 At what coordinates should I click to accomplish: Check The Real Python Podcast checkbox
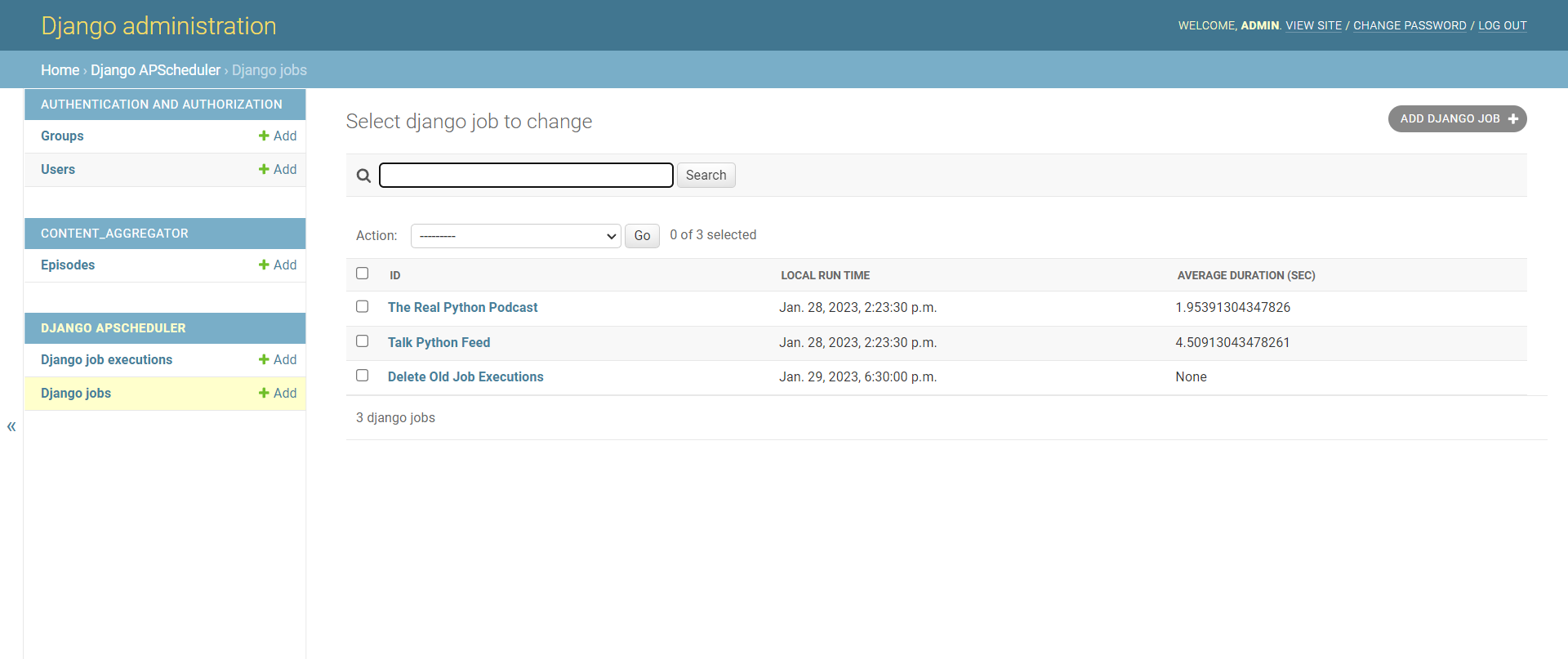[363, 306]
